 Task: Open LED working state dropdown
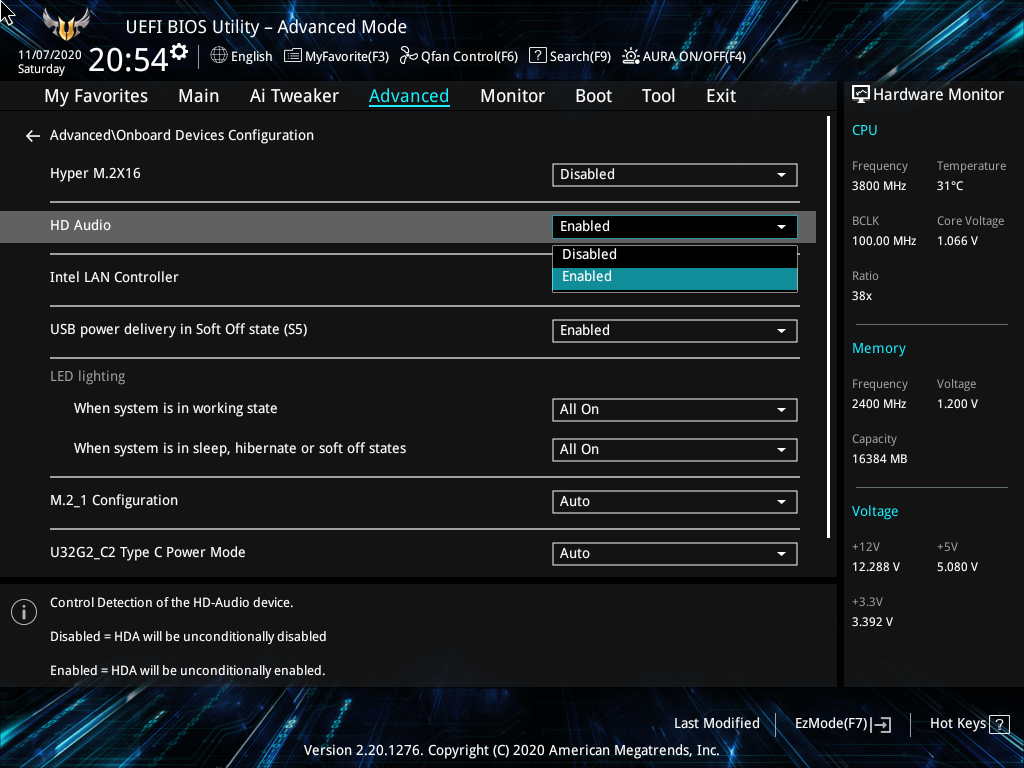pos(675,409)
